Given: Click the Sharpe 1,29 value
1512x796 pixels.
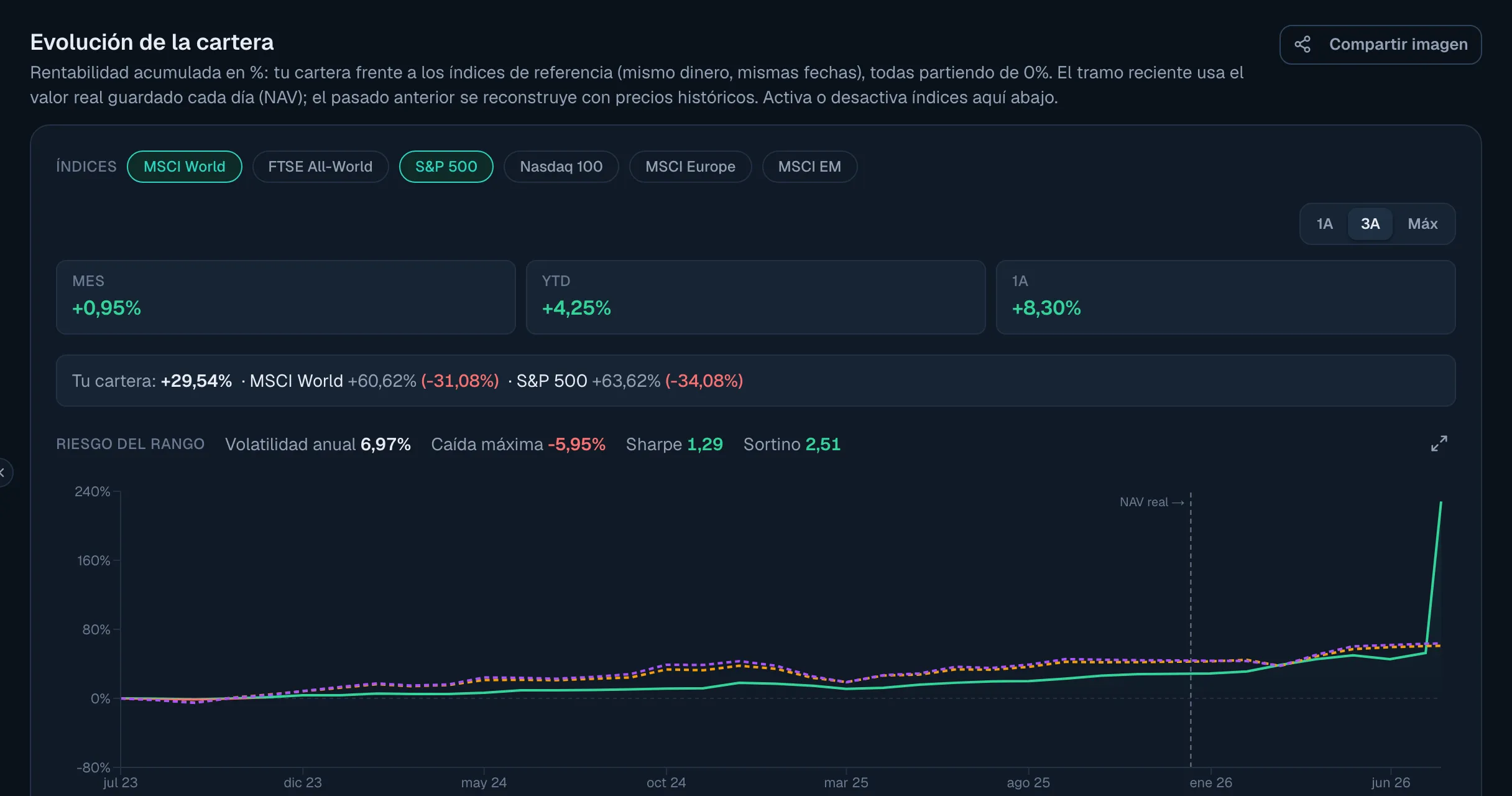Looking at the screenshot, I should pos(705,444).
